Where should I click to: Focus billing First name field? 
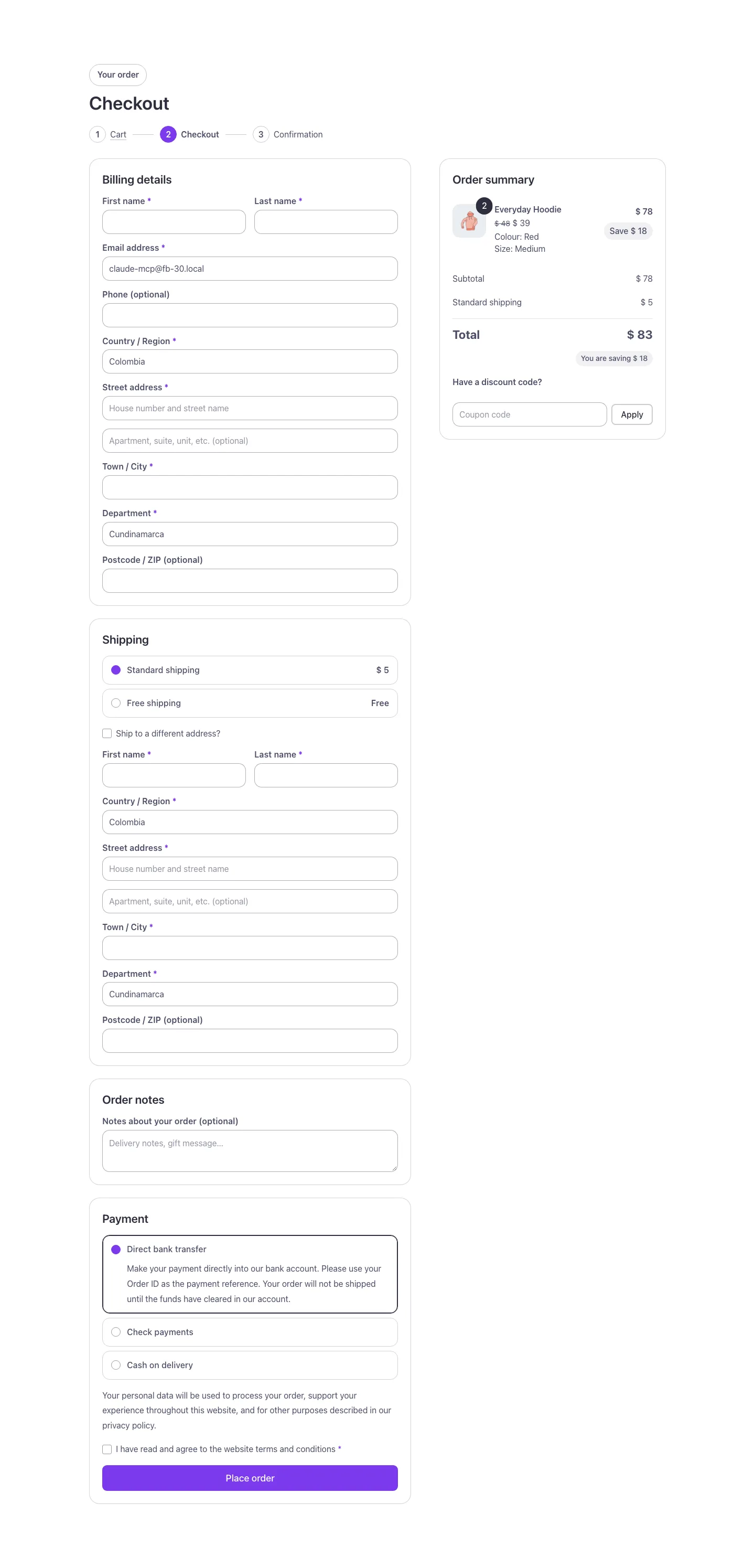(x=174, y=222)
